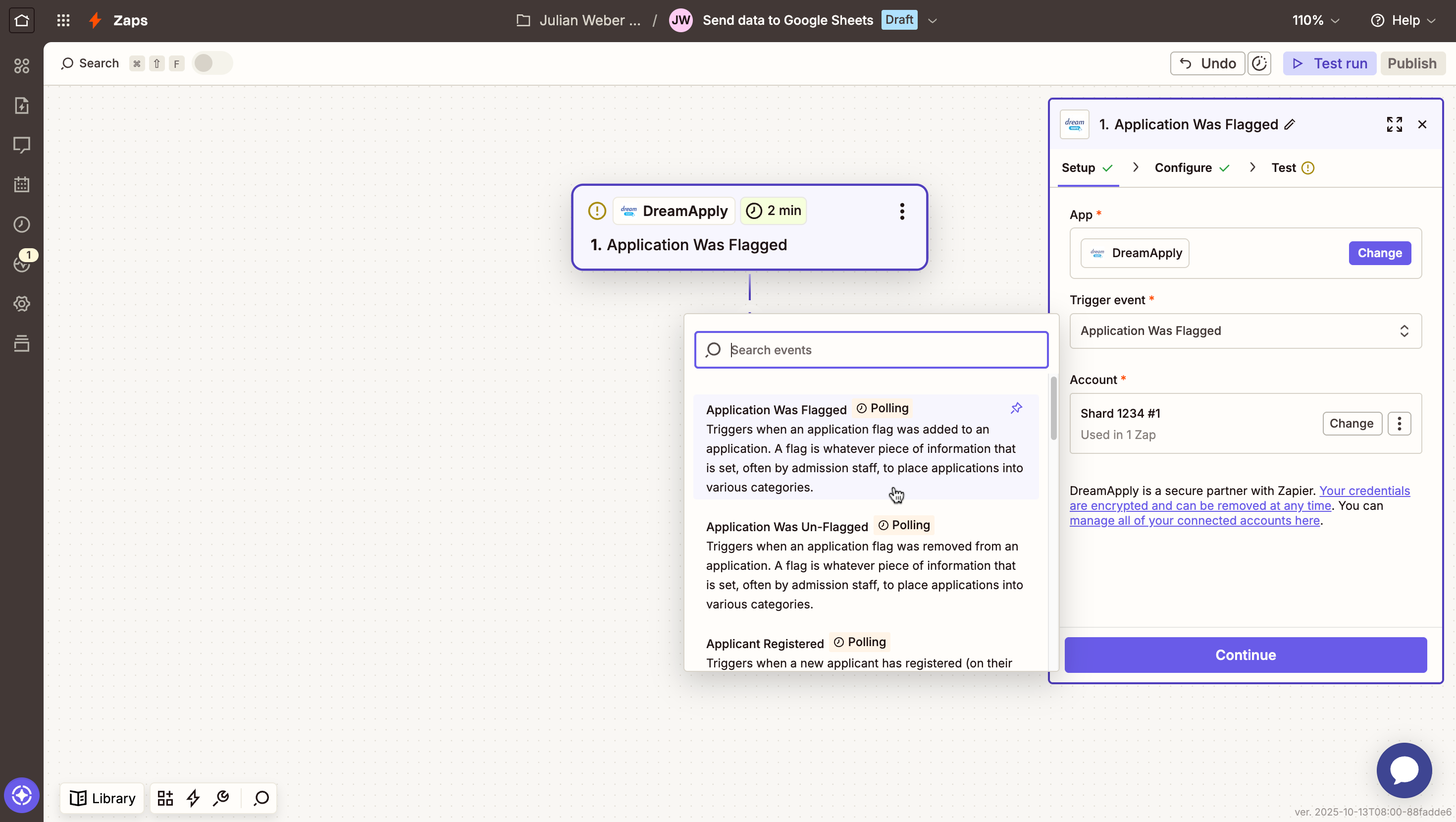This screenshot has height=822, width=1456.
Task: Select Application Was Un-Flagged event option
Action: [x=866, y=564]
